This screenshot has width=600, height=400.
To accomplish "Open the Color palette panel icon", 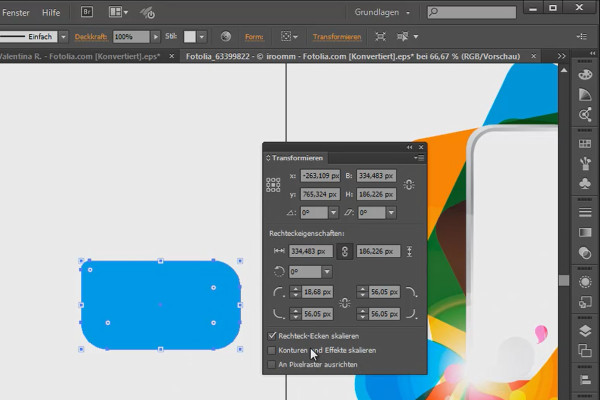I will [585, 74].
